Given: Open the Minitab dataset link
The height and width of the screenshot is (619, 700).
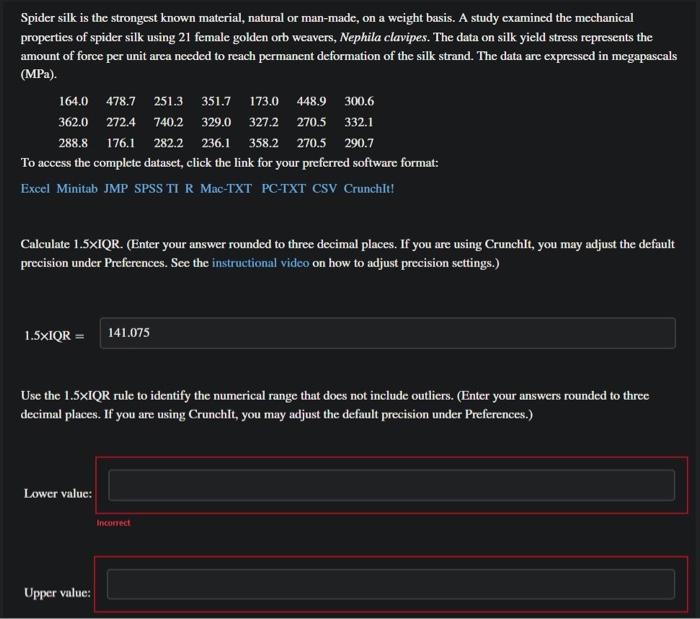Looking at the screenshot, I should 77,189.
